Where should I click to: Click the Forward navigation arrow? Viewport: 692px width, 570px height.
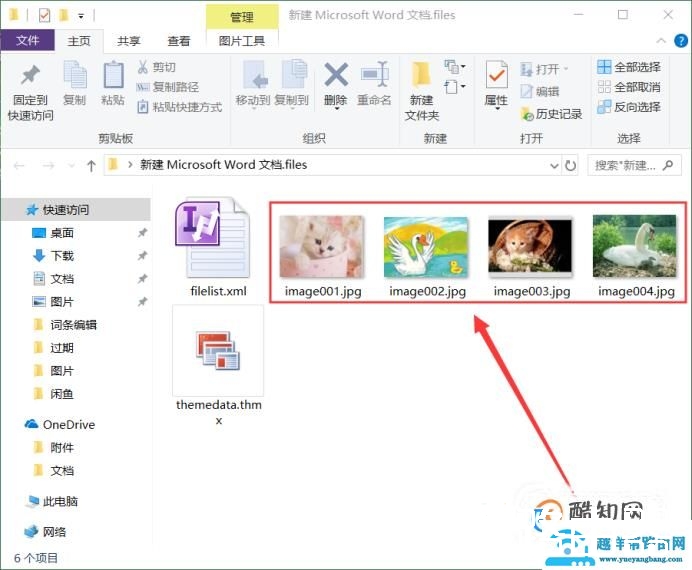coord(48,166)
